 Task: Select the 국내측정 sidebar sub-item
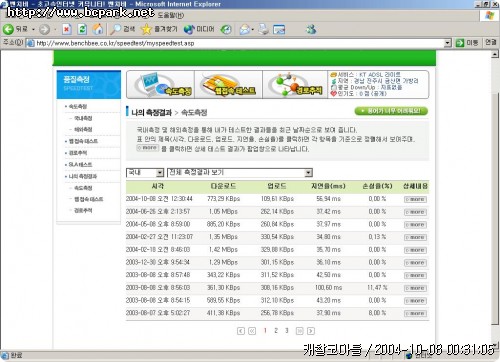83,118
